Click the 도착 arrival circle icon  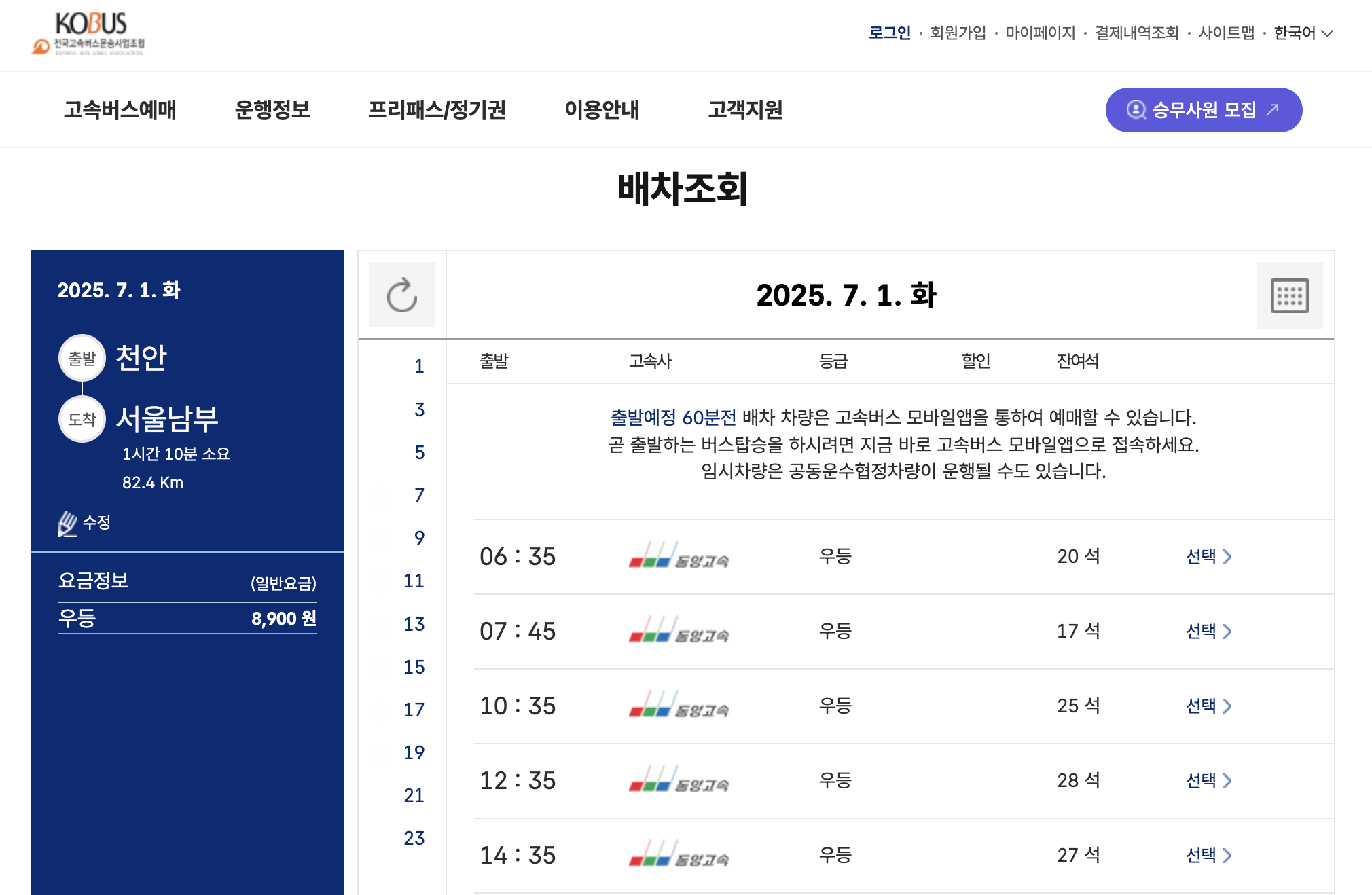pos(82,420)
